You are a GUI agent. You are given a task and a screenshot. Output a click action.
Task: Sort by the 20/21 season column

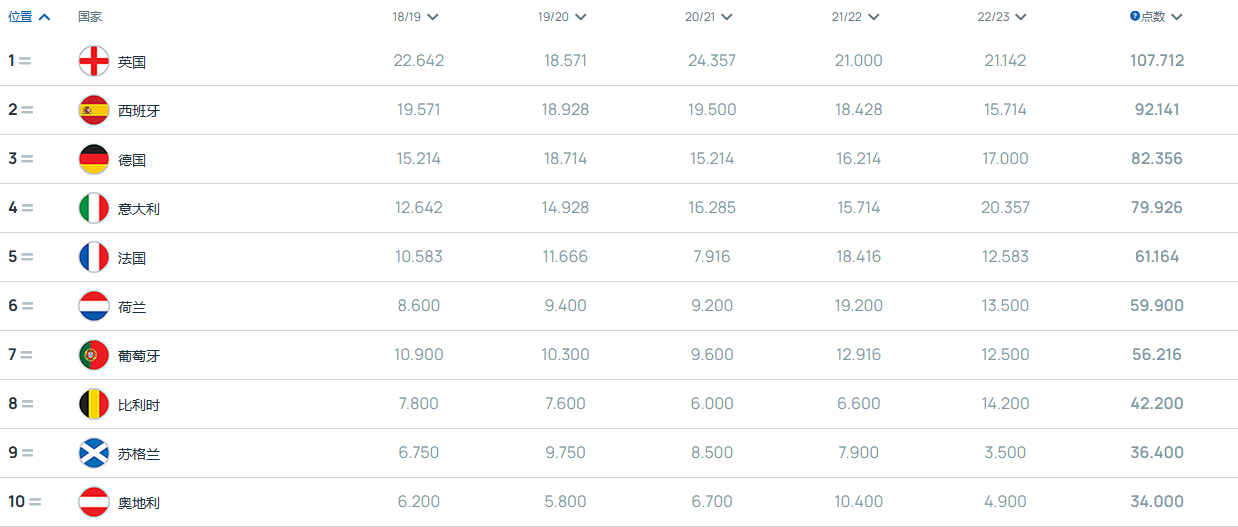[709, 17]
